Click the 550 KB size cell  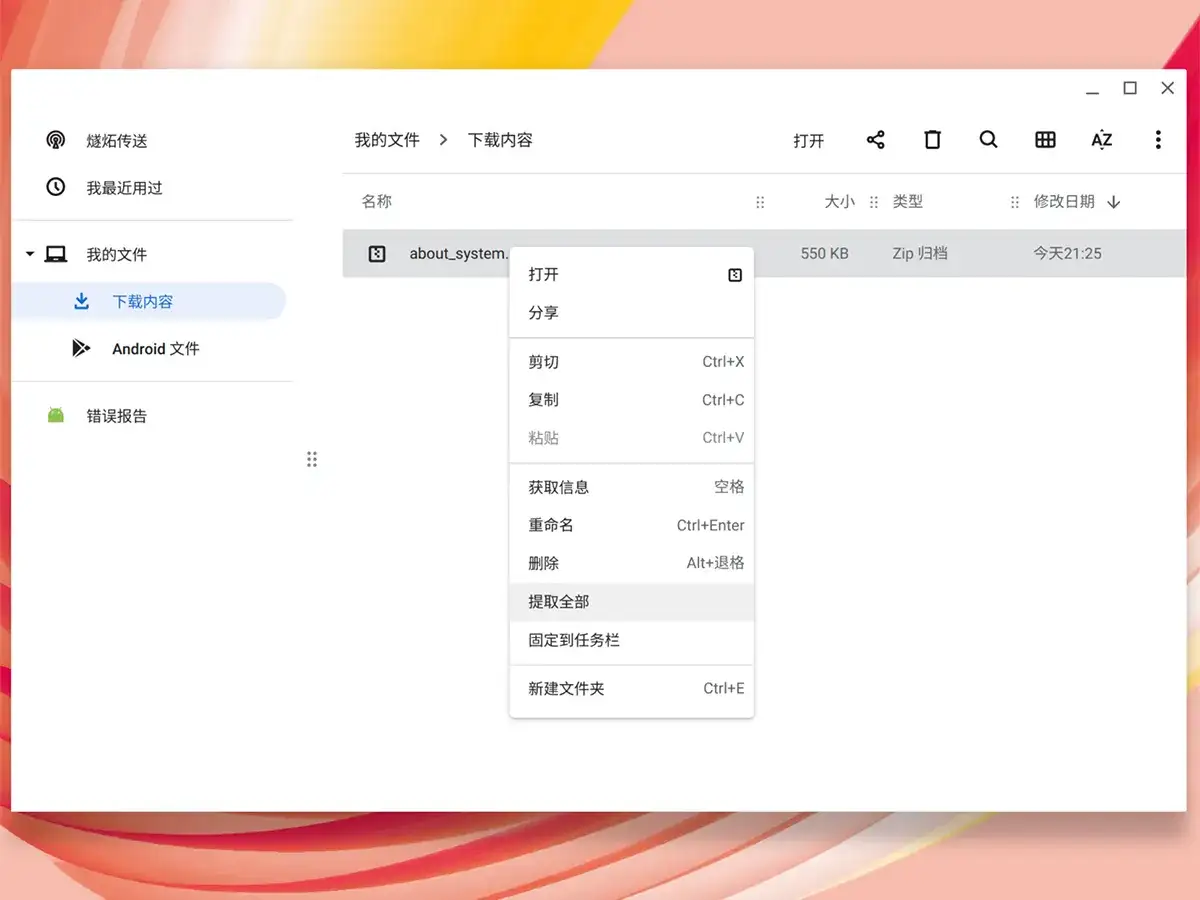tap(824, 254)
